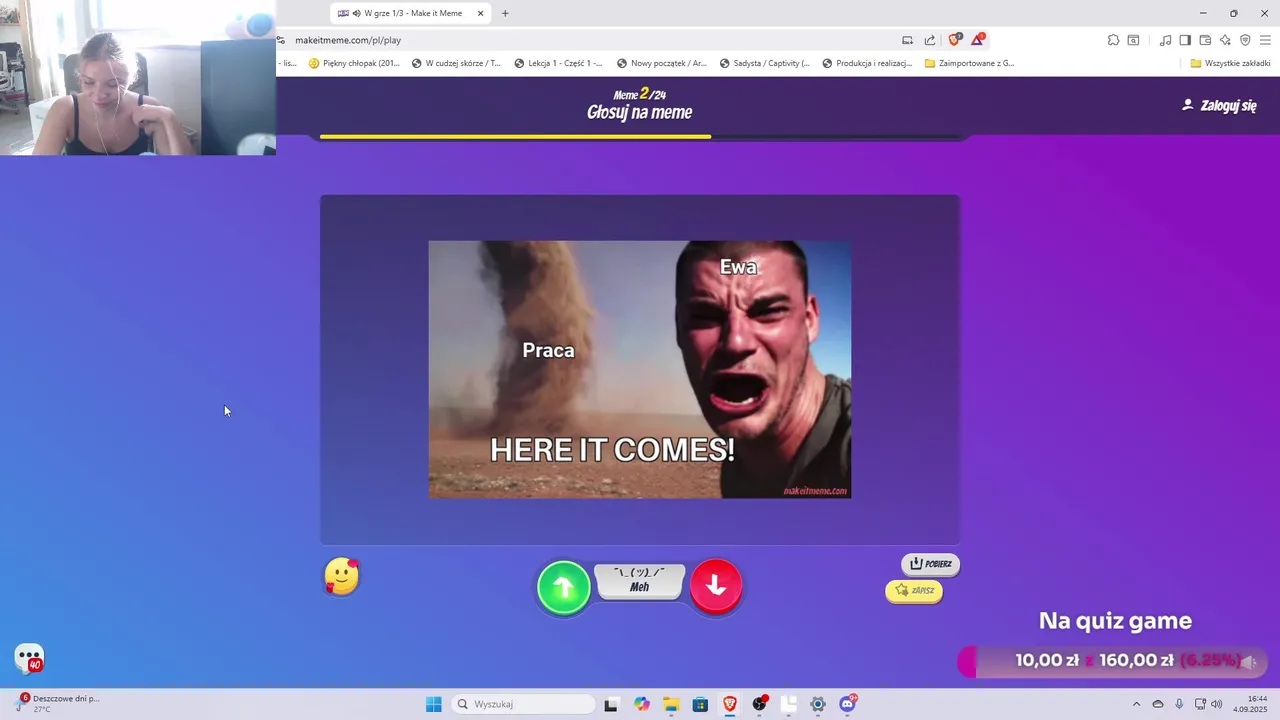The height and width of the screenshot is (720, 1280).
Task: Show hidden system tray icons
Action: pos(1136,704)
